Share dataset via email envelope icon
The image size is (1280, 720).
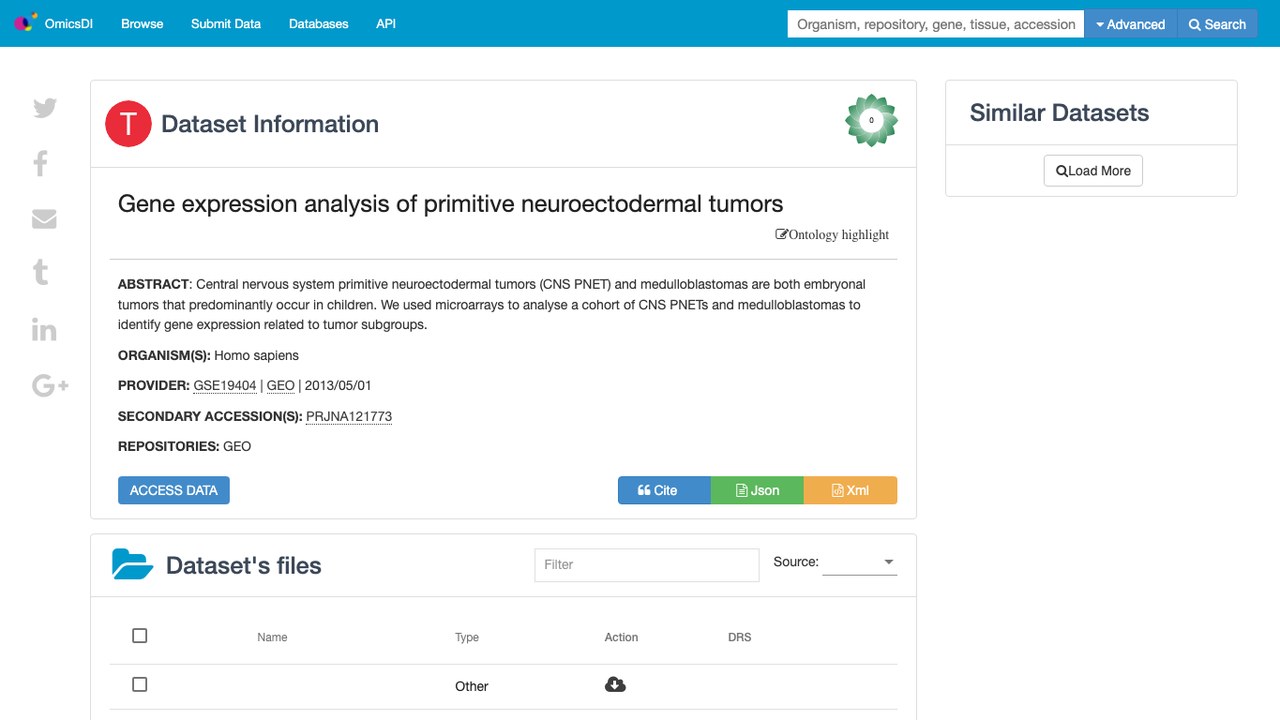[x=44, y=219]
